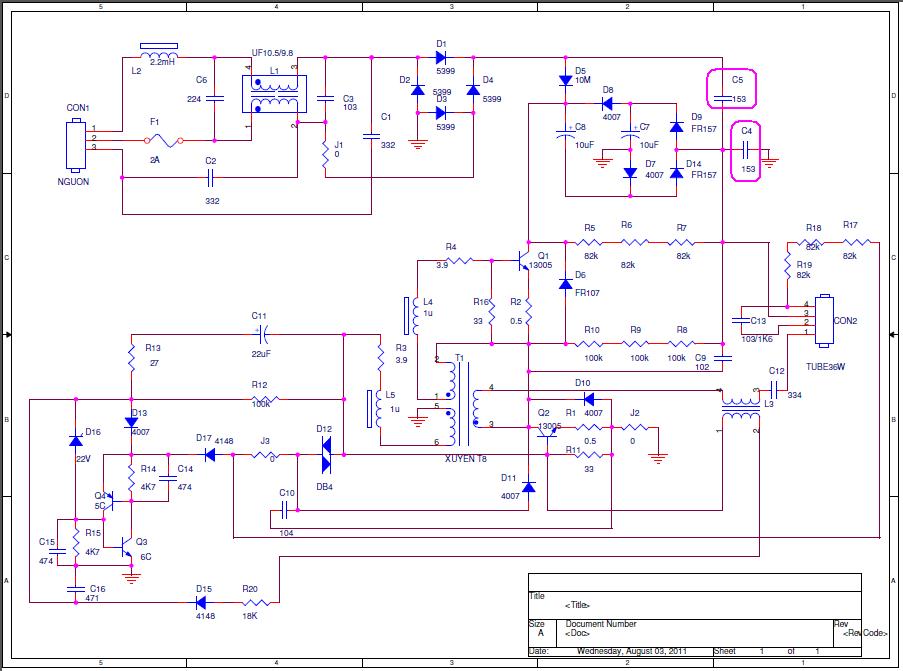Click the '22uF' value below C11

tap(261, 353)
